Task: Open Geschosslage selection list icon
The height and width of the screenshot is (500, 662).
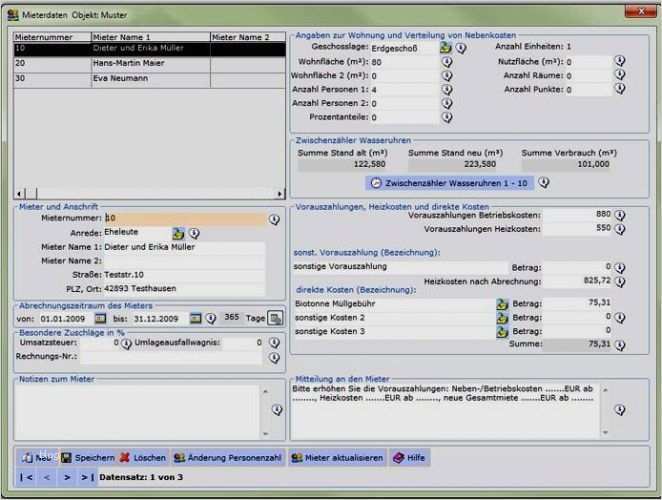Action: click(x=446, y=47)
